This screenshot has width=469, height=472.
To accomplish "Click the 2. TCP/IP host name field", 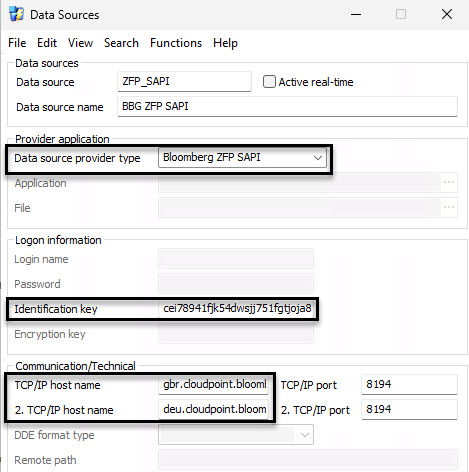I will [214, 409].
